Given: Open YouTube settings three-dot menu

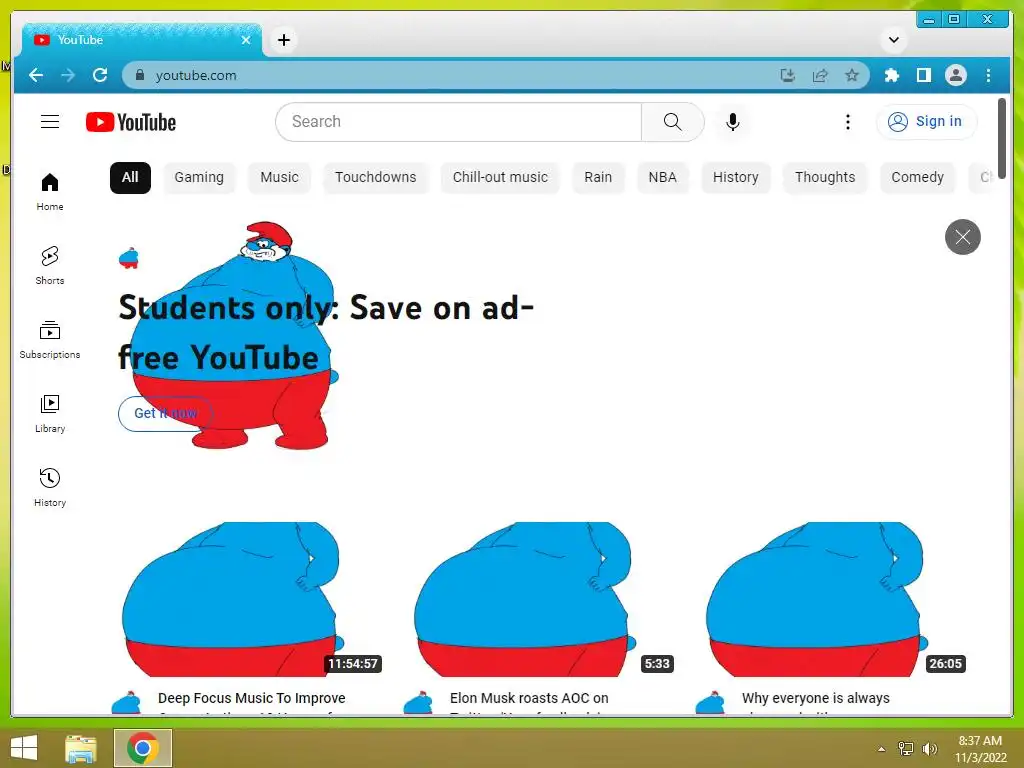Looking at the screenshot, I should point(848,121).
